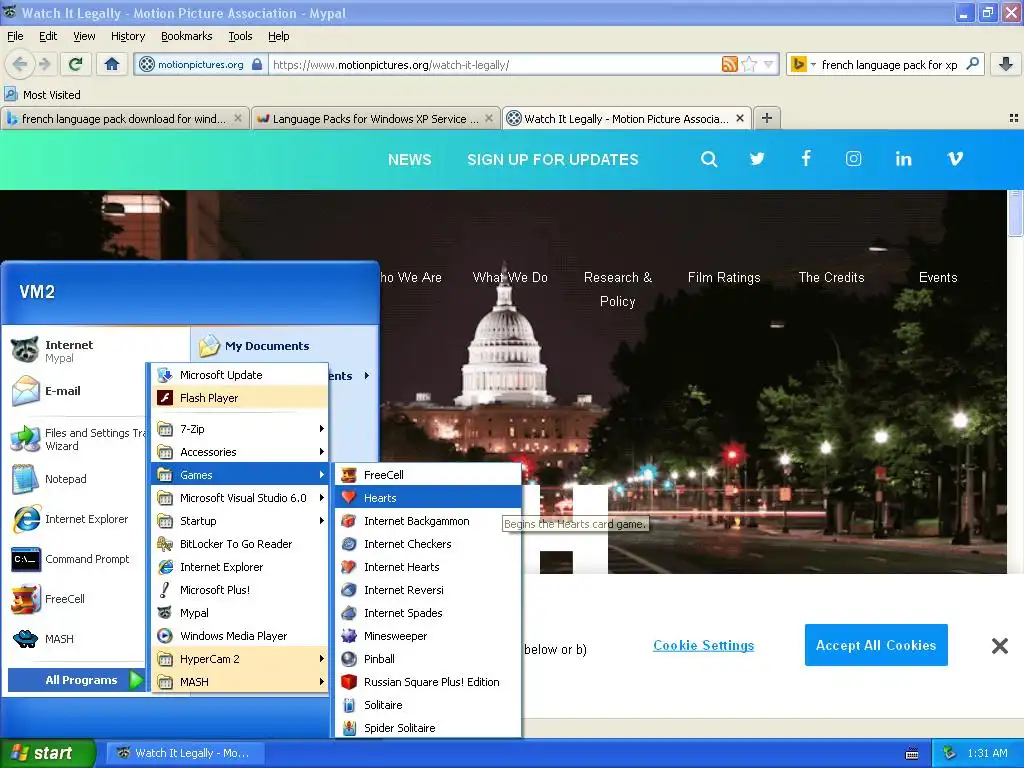This screenshot has width=1024, height=768.
Task: Expand Microsoft Visual Studio 6.0 folder
Action: point(240,498)
